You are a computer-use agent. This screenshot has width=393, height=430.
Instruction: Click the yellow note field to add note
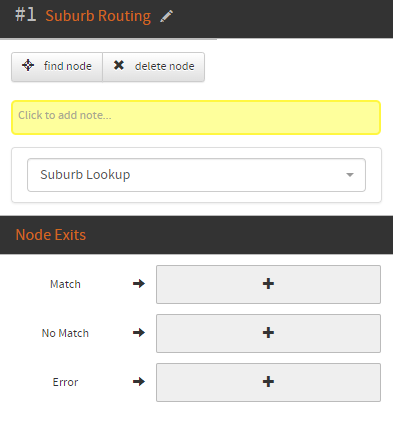coord(196,118)
